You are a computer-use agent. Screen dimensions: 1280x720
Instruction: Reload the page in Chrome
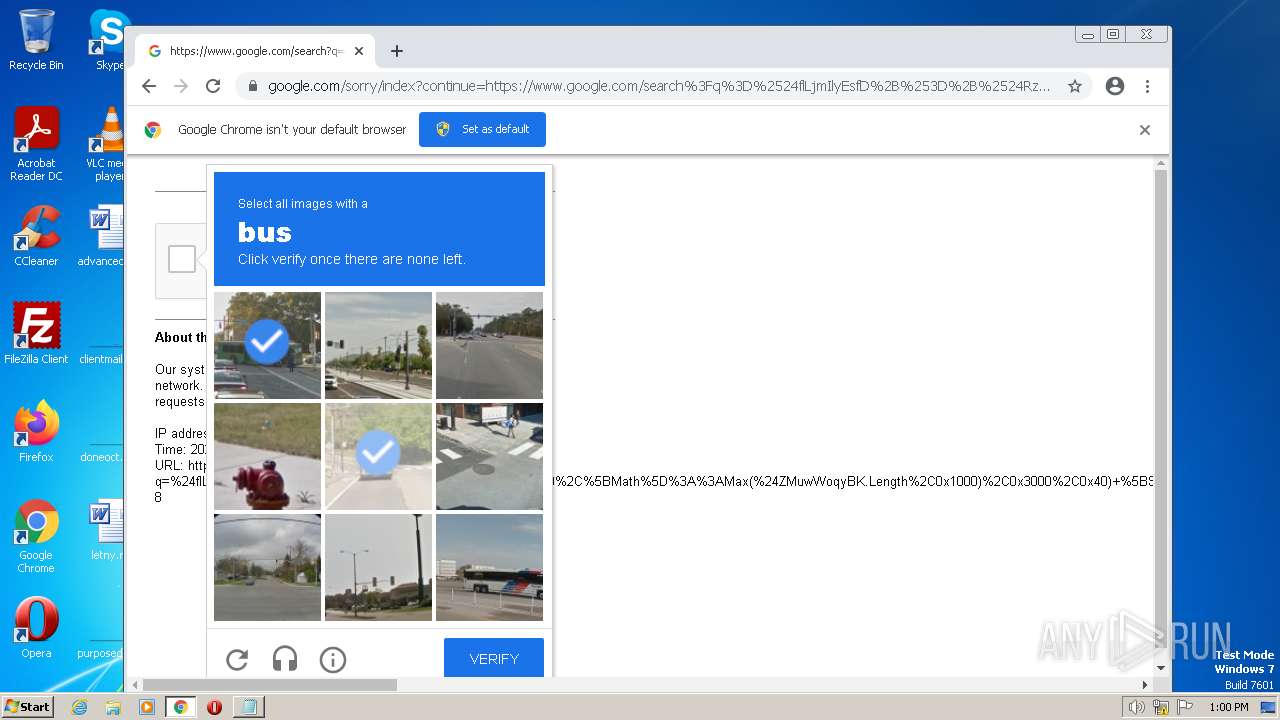click(x=213, y=86)
